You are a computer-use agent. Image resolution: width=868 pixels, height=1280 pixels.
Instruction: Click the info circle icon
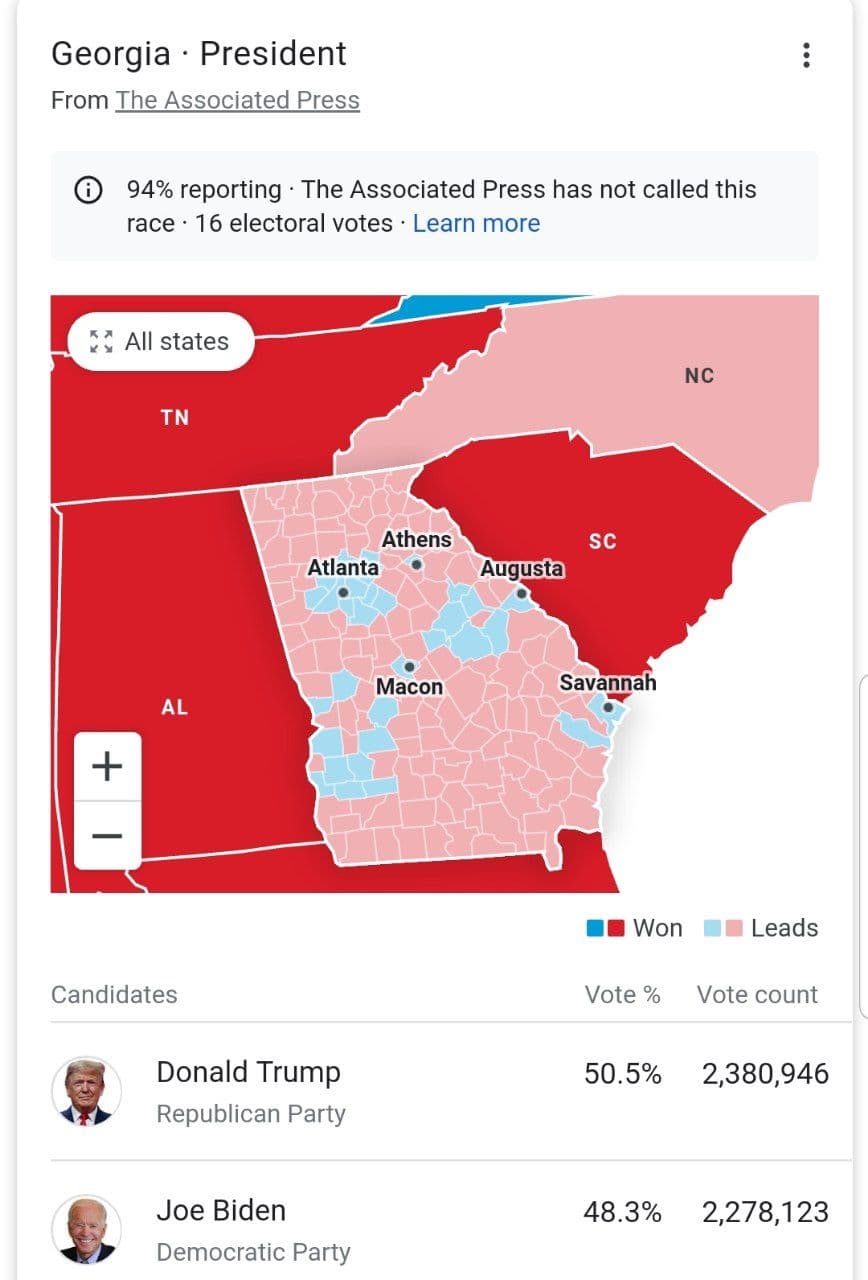[x=88, y=190]
